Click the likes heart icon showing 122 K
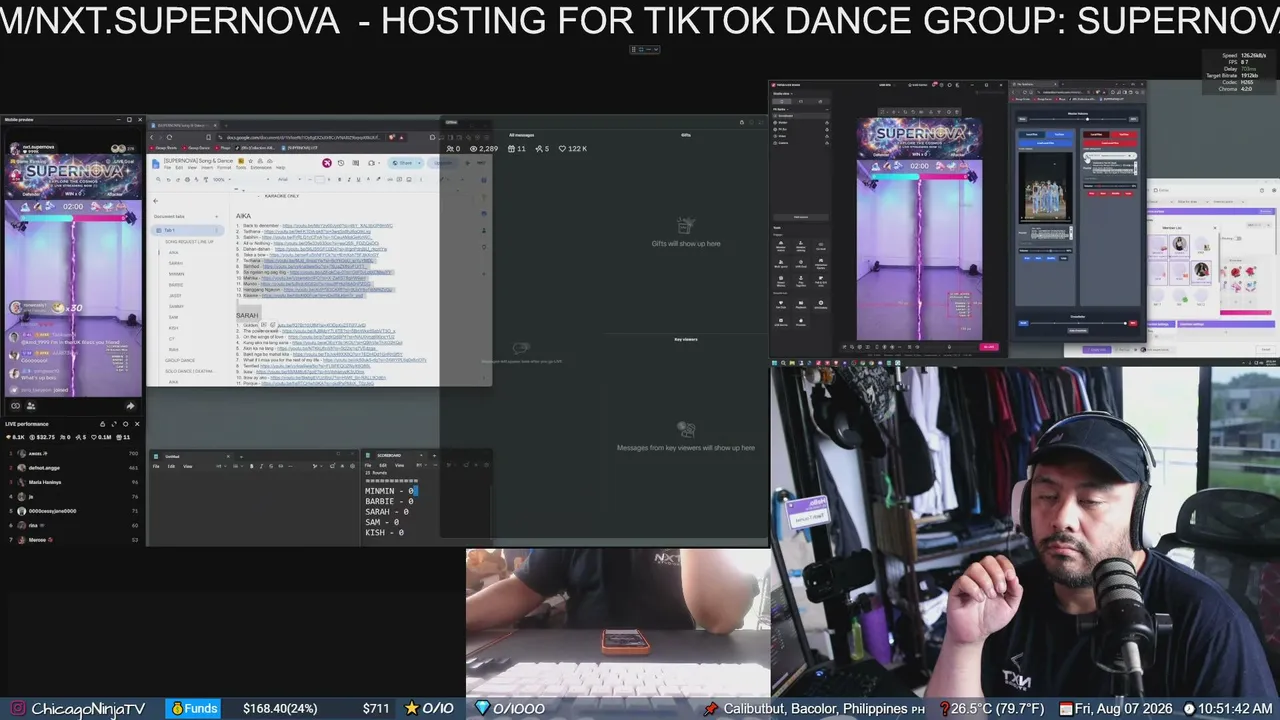The image size is (1280, 720). click(563, 149)
